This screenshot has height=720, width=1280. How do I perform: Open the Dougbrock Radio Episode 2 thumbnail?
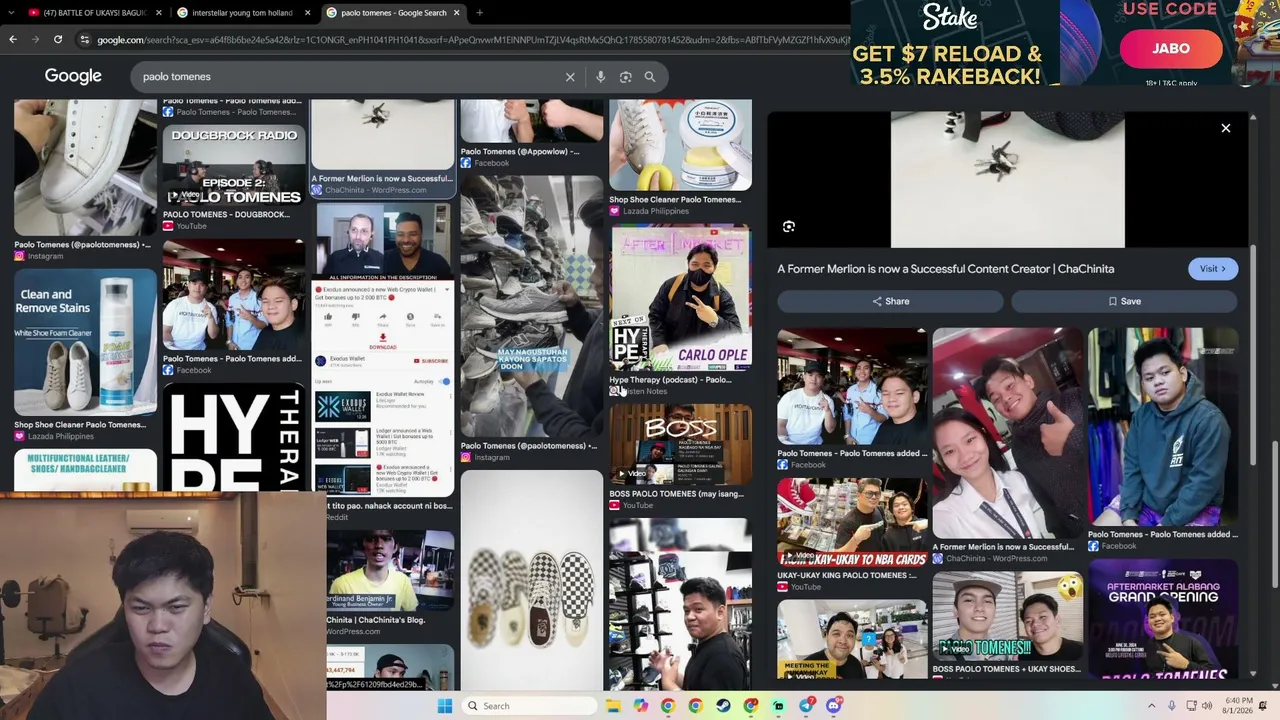[234, 166]
